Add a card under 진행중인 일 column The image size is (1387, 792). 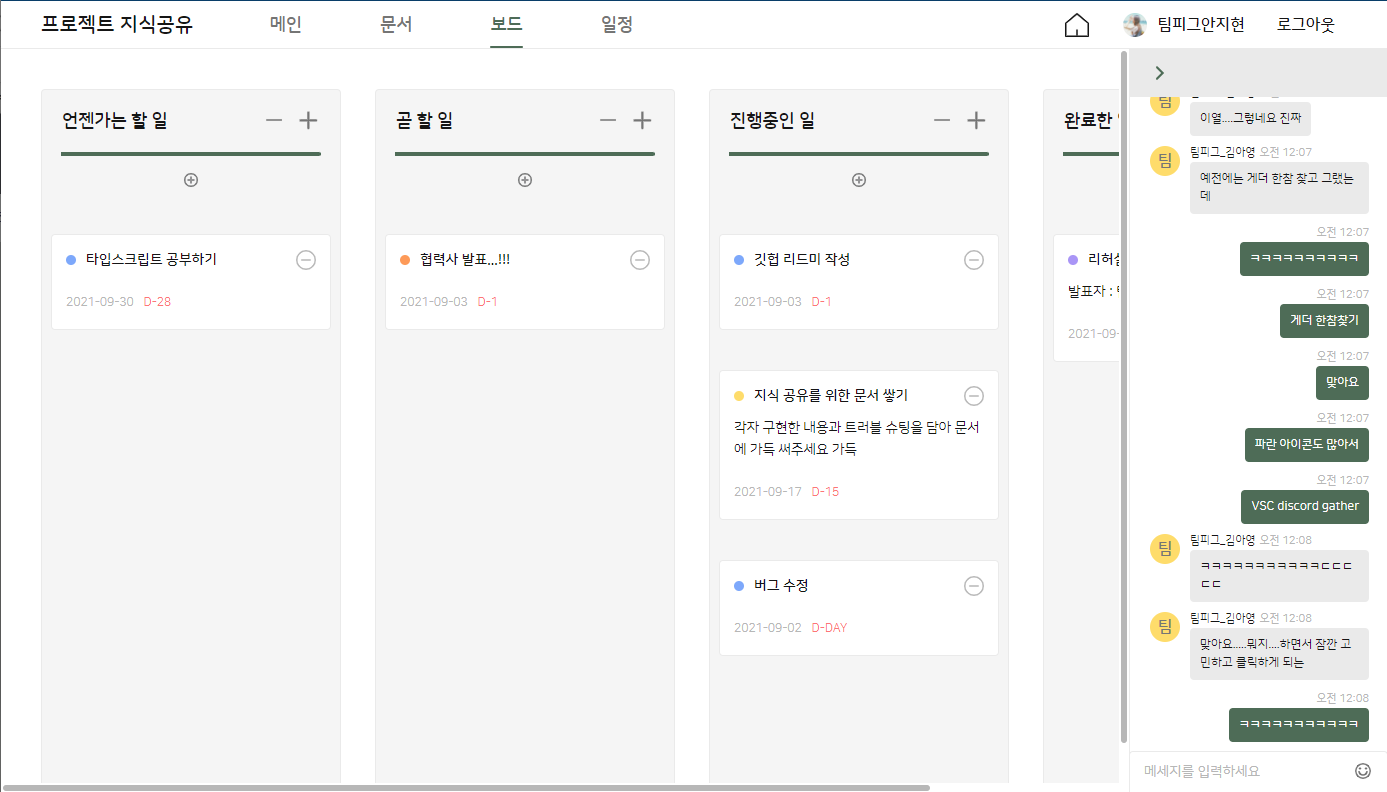pos(859,180)
